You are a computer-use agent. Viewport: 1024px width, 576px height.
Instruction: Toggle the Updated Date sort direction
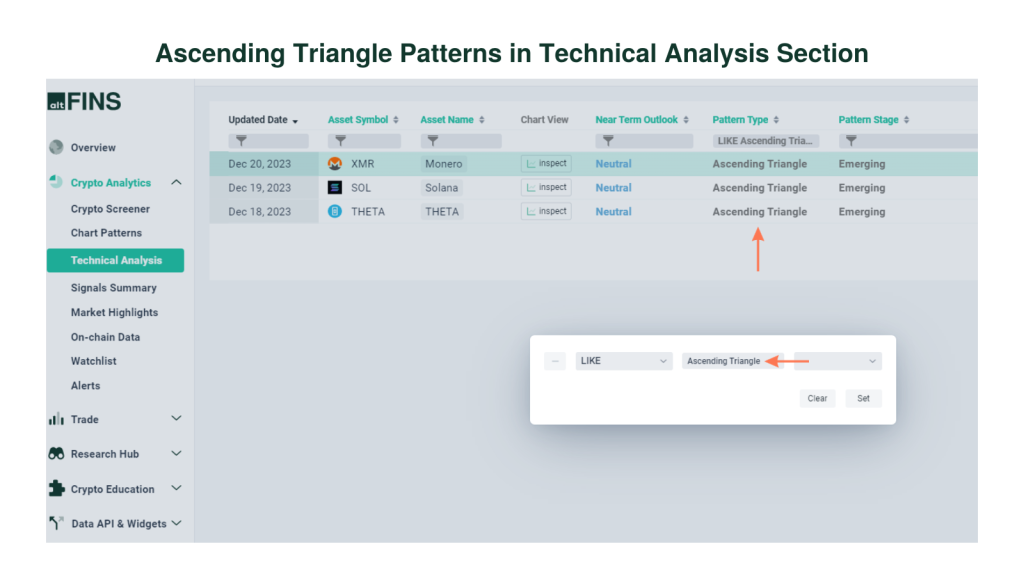(297, 119)
